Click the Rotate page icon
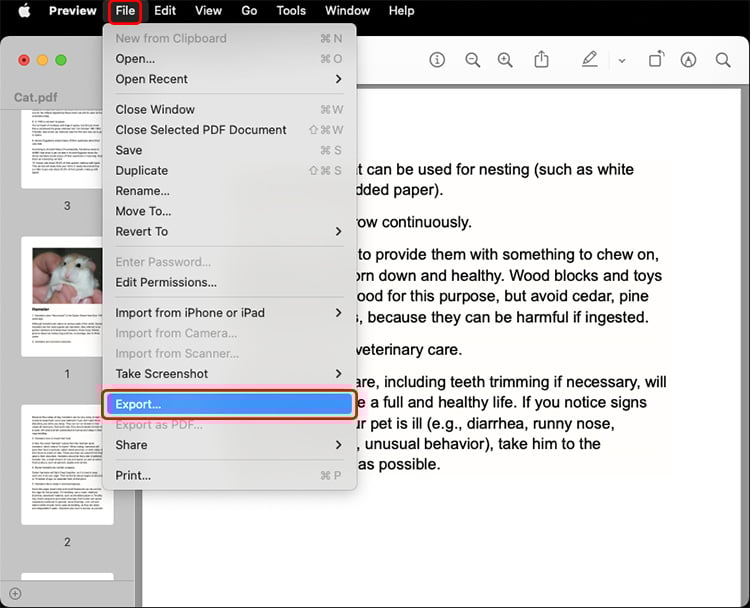750x608 pixels. tap(656, 59)
